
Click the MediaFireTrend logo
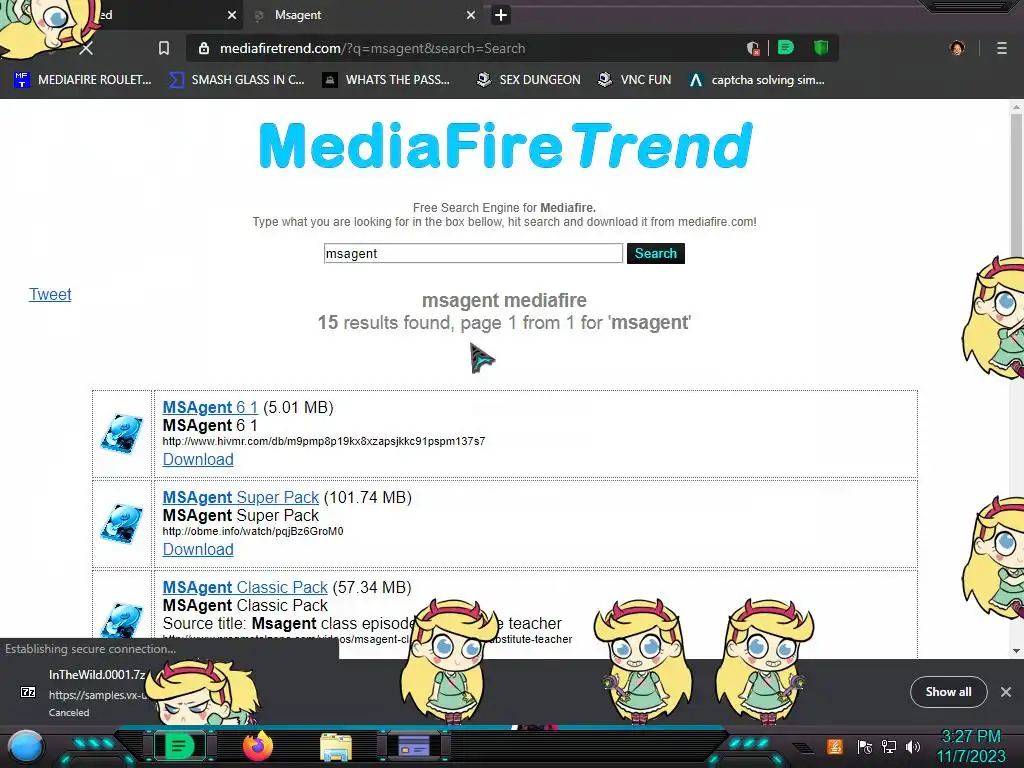pos(505,146)
